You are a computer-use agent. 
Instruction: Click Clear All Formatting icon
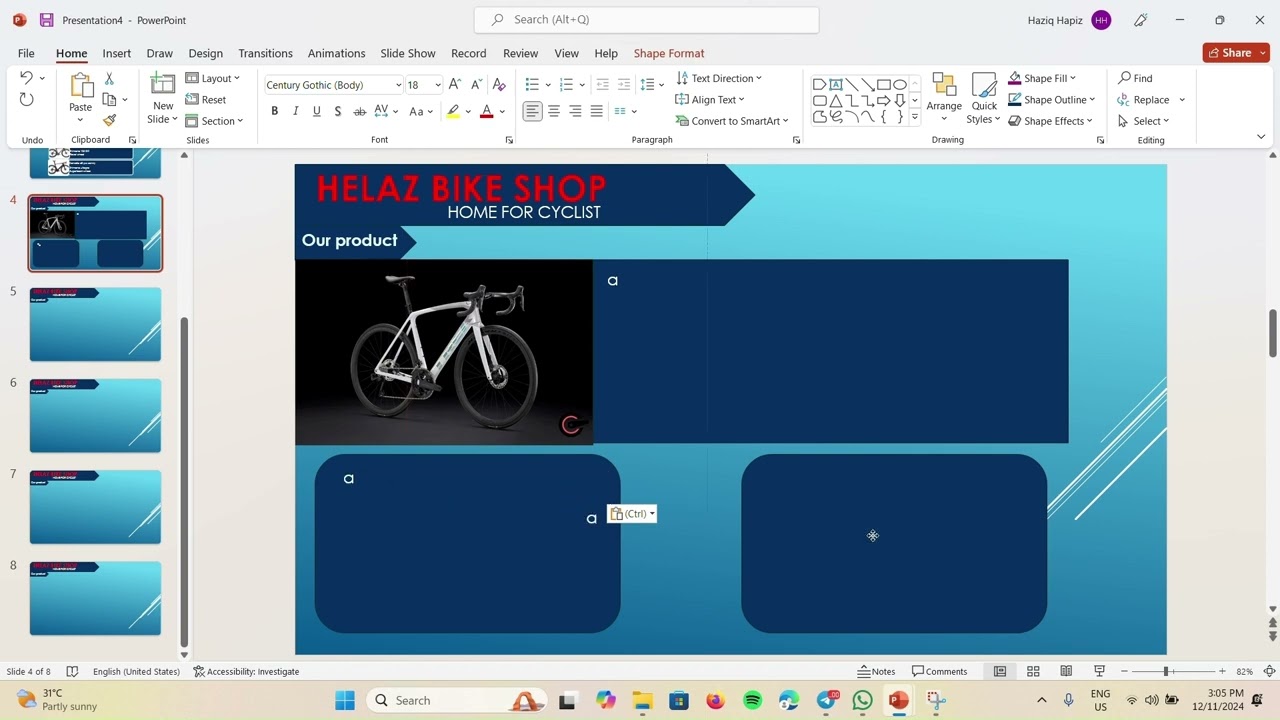click(499, 85)
